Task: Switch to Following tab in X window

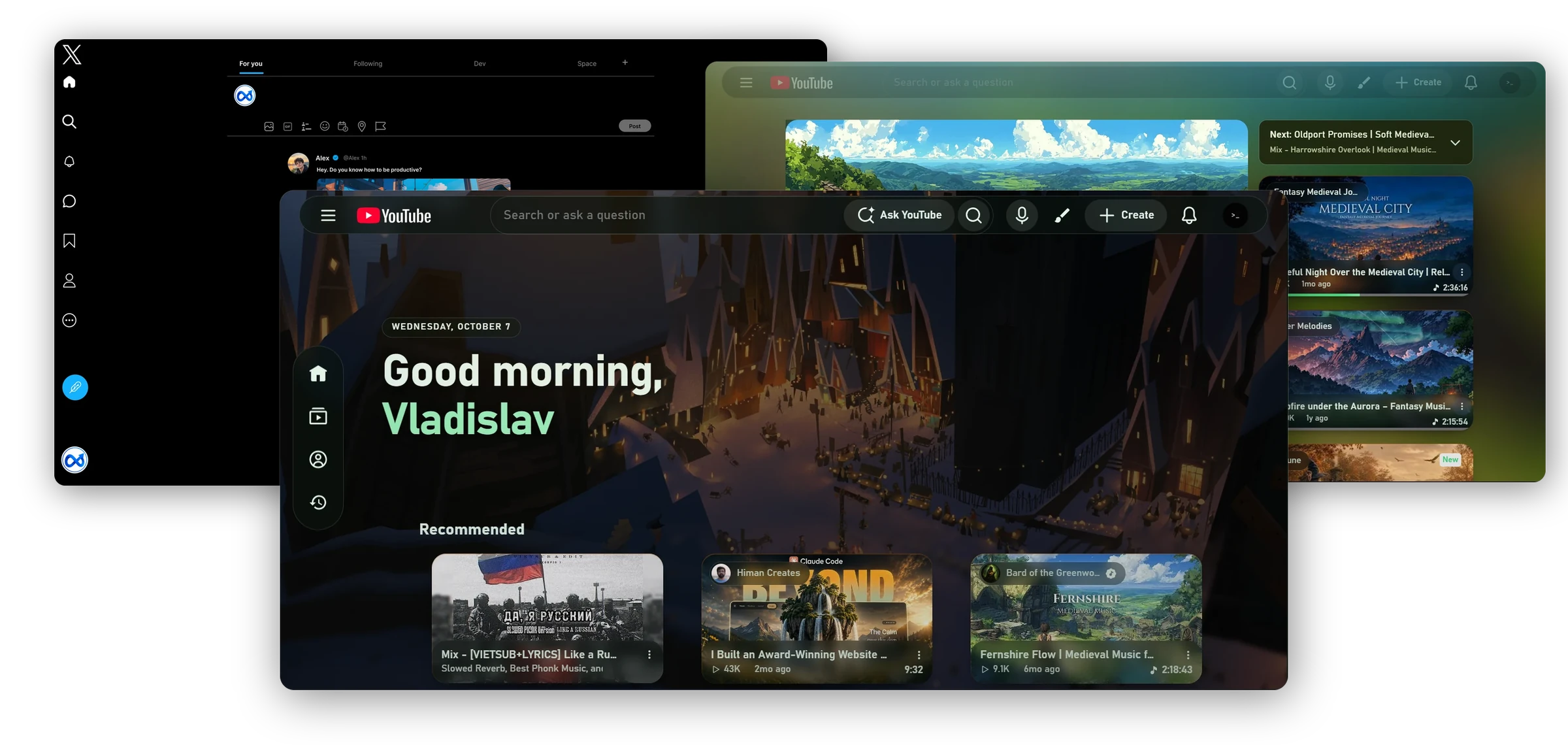Action: 368,63
